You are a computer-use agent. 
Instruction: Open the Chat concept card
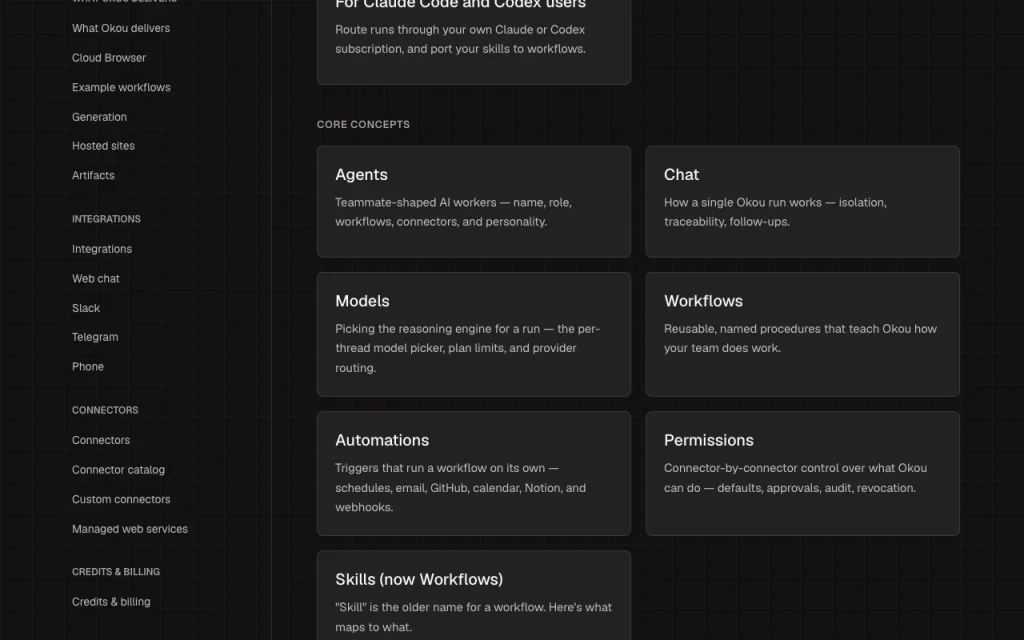pos(802,201)
